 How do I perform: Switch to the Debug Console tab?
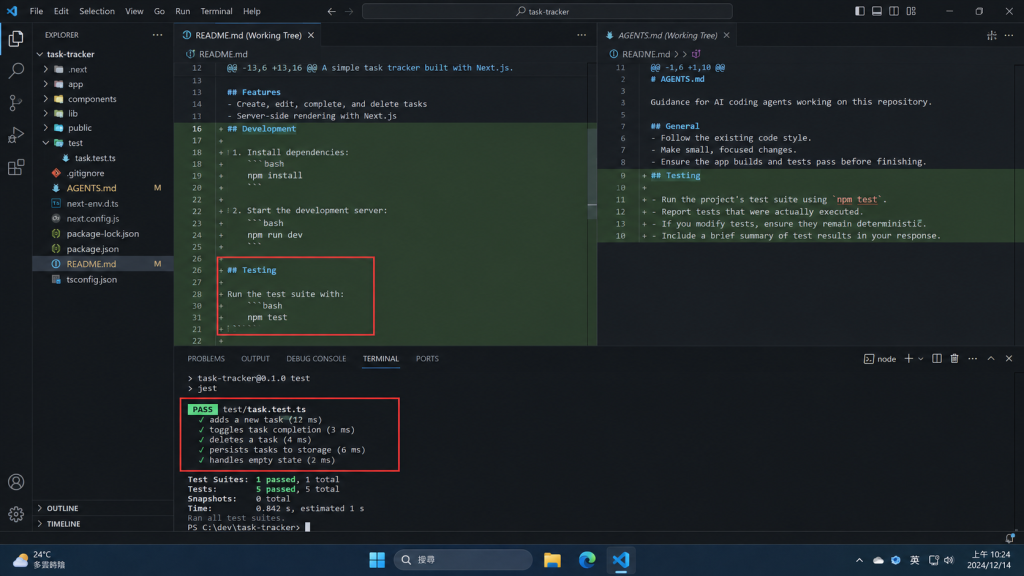tap(316, 359)
